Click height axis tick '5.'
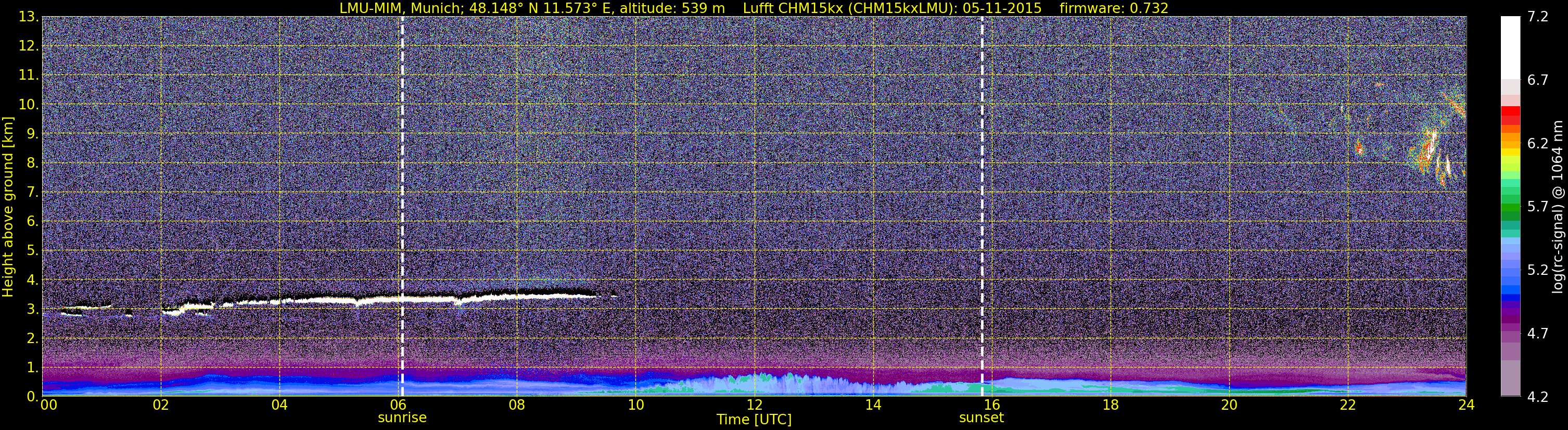Image resolution: width=1568 pixels, height=430 pixels. [x=32, y=250]
